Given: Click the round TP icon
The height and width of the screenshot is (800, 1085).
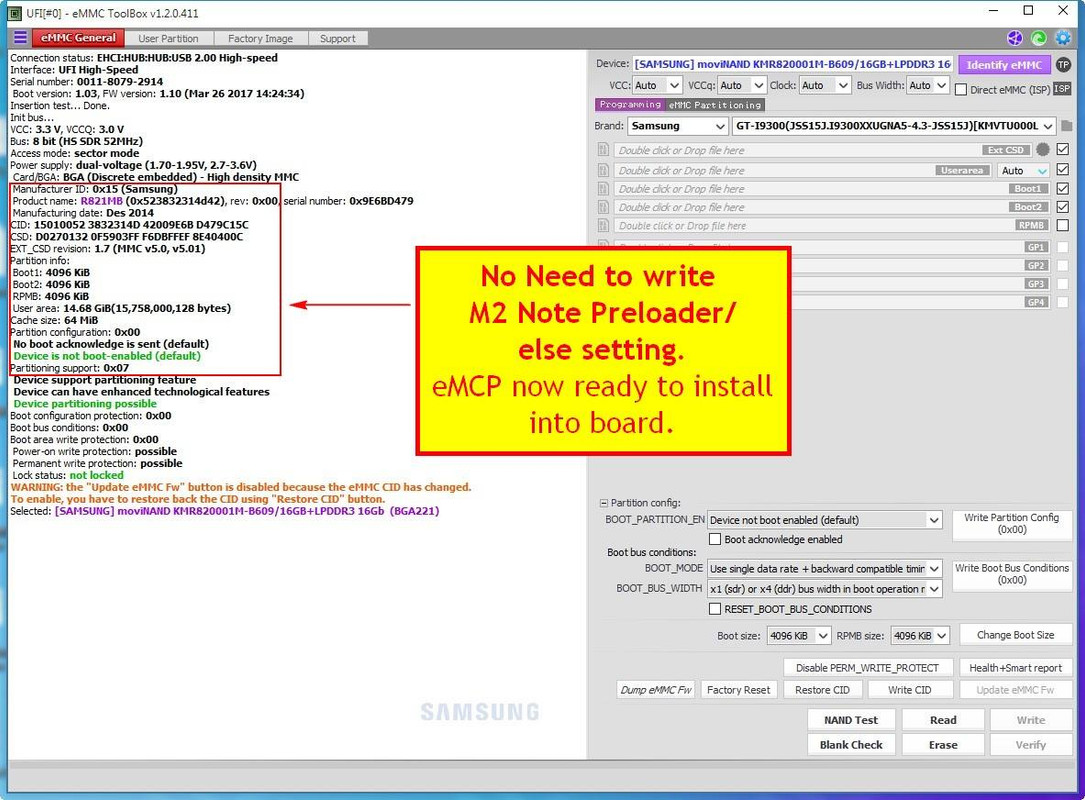Looking at the screenshot, I should (x=1063, y=64).
